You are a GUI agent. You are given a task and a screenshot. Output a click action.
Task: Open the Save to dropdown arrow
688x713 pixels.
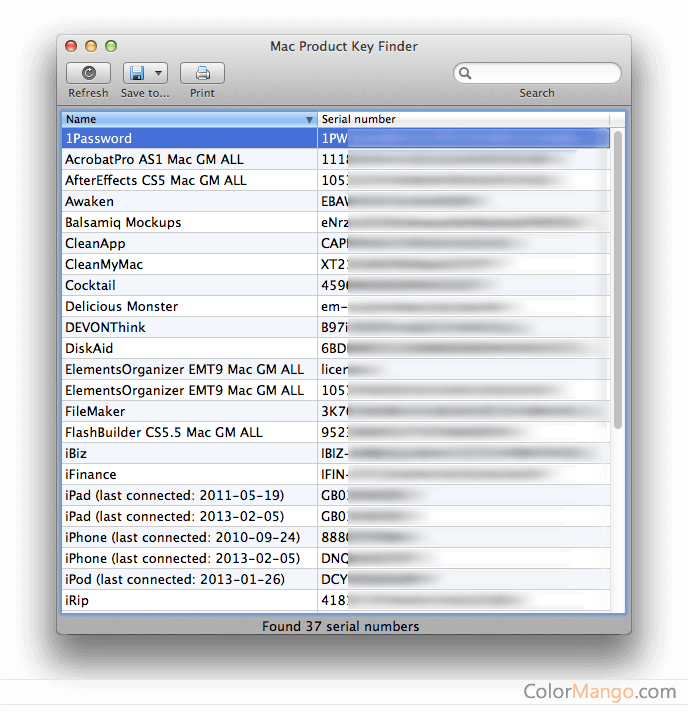coord(158,73)
